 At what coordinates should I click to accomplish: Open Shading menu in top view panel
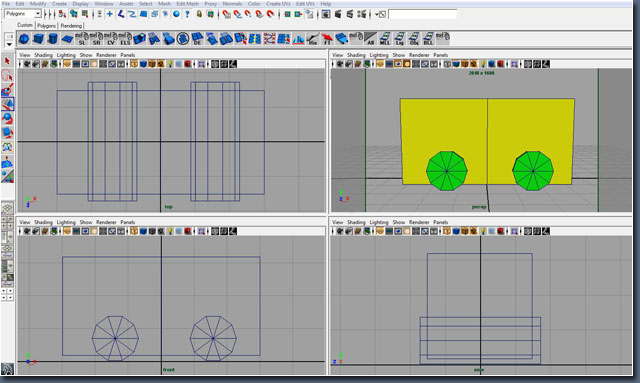[43, 55]
